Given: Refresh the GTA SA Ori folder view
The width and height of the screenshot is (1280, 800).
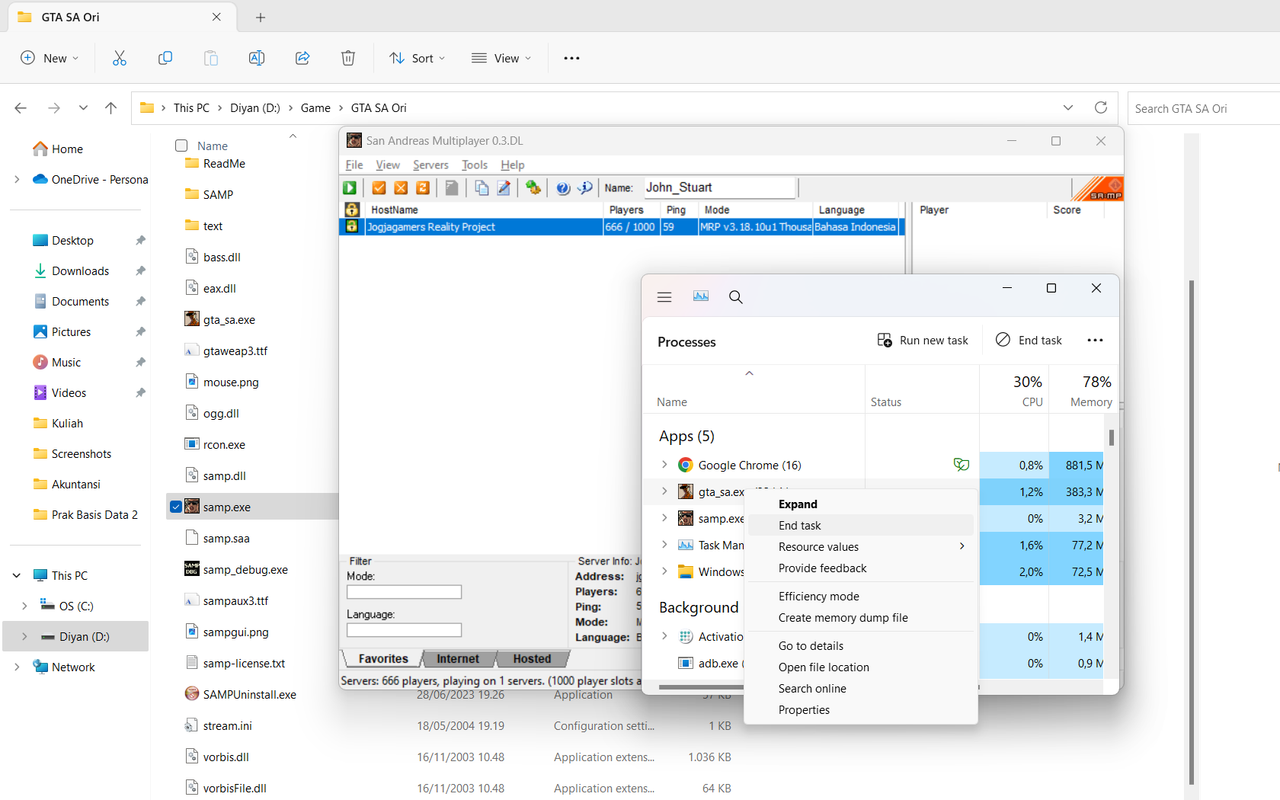Looking at the screenshot, I should pyautogui.click(x=1101, y=108).
